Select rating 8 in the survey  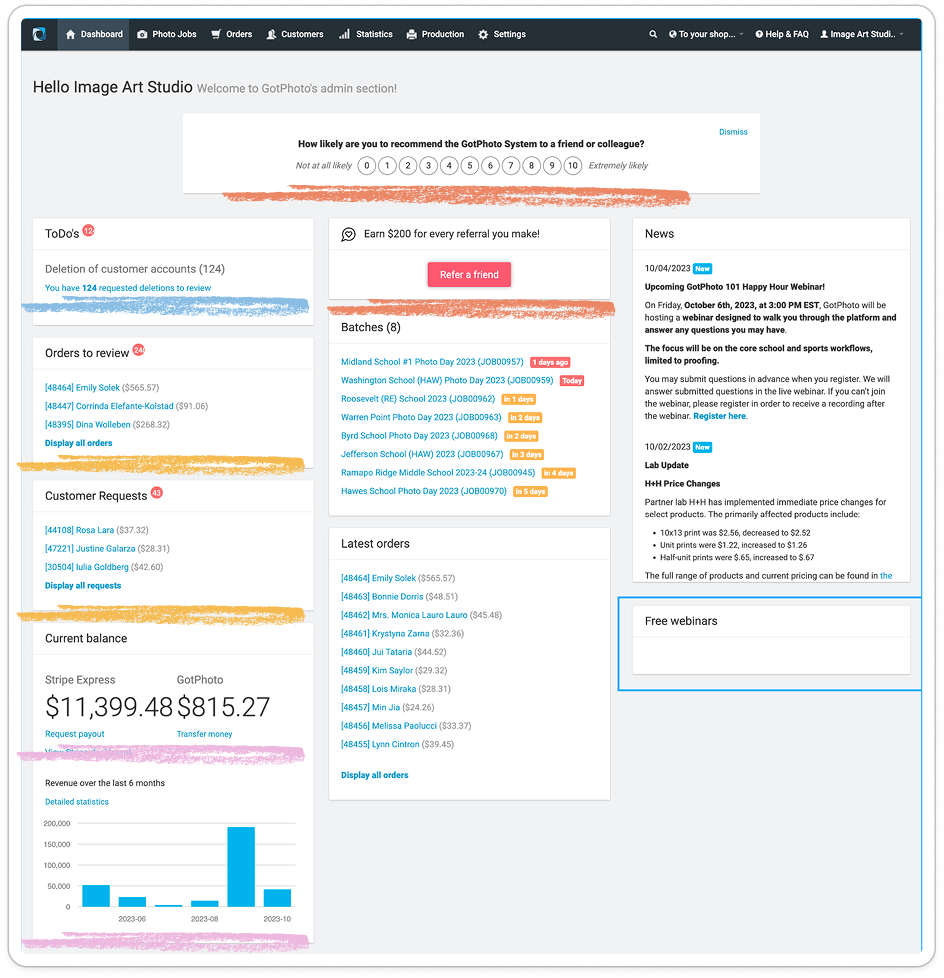point(532,166)
